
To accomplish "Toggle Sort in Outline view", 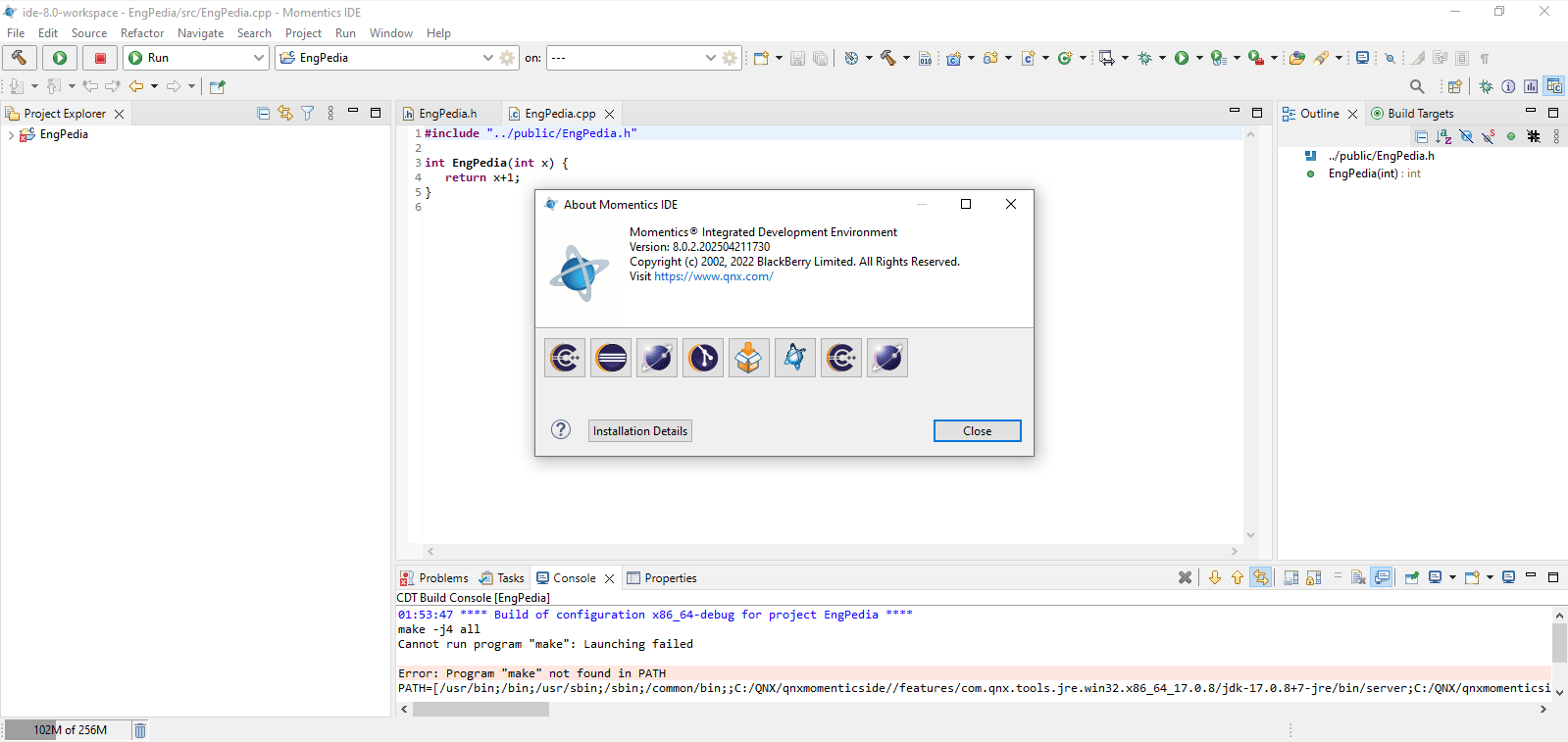I will [1443, 137].
